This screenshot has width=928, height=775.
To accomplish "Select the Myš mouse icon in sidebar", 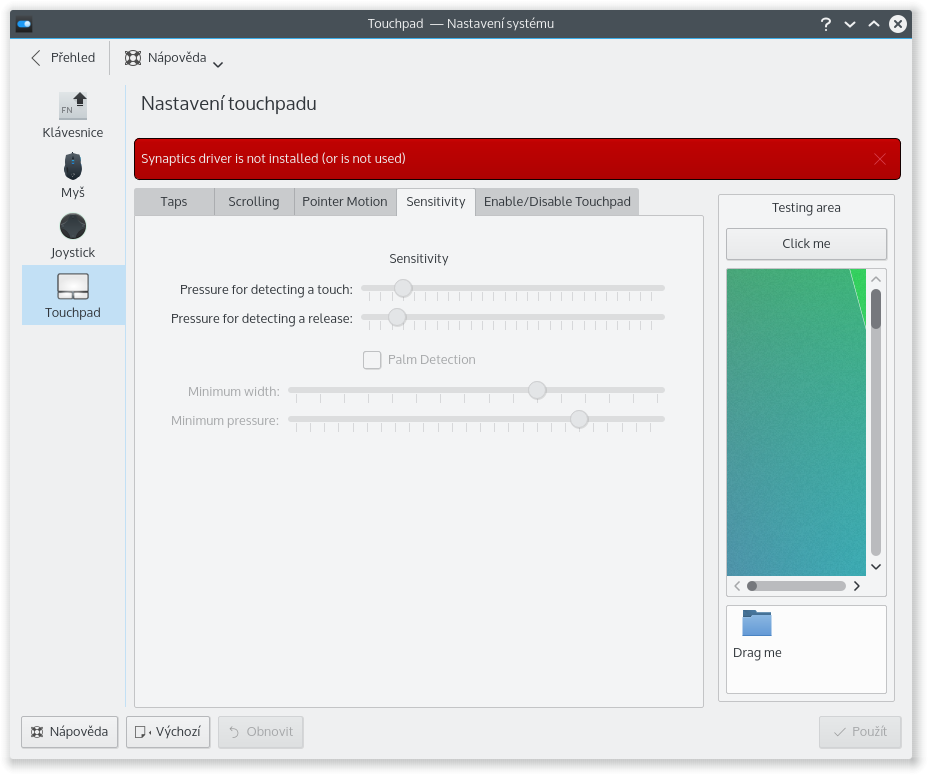I will [x=73, y=166].
